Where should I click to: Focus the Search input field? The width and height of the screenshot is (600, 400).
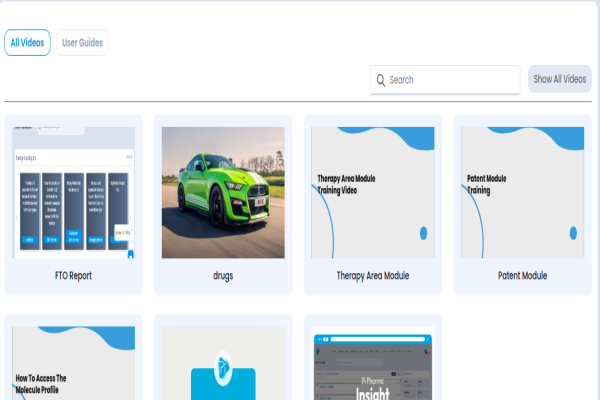tap(445, 80)
